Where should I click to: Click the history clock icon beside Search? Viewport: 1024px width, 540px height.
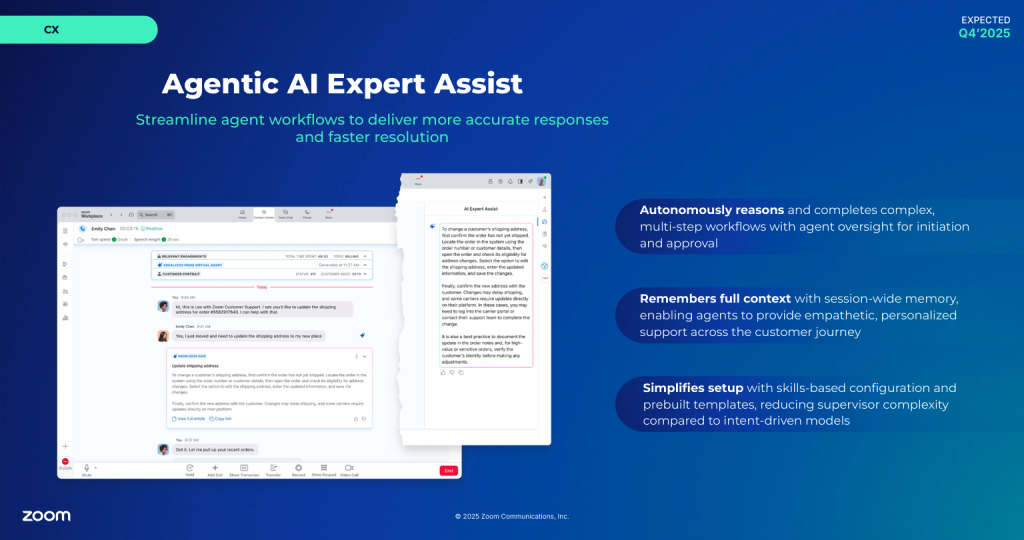pos(131,215)
